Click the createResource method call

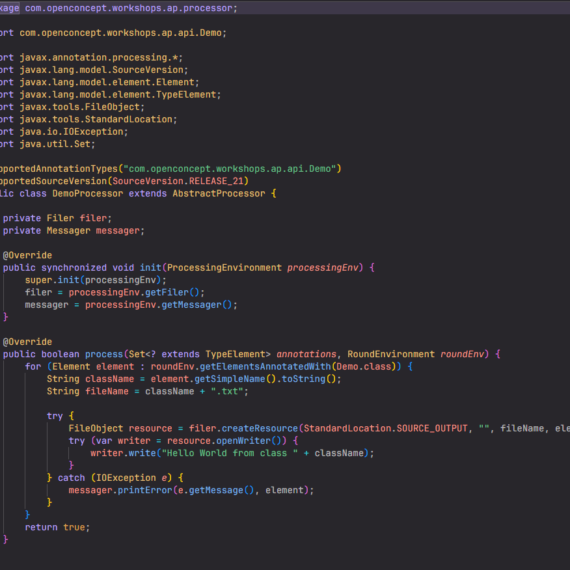[260, 428]
